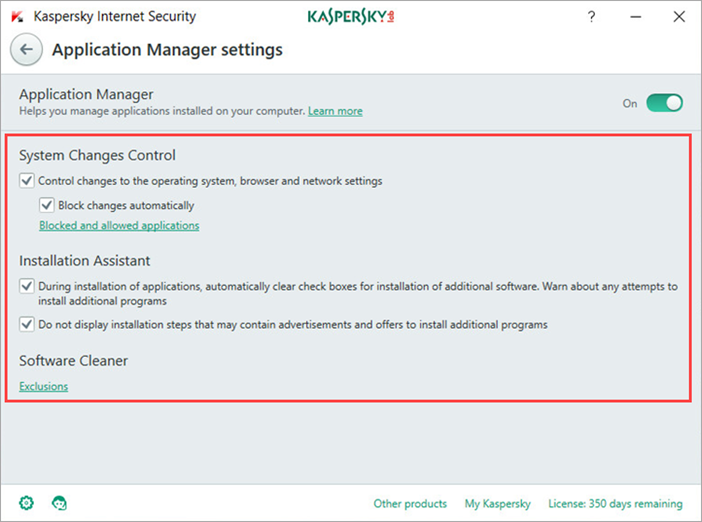The width and height of the screenshot is (702, 522).
Task: Close the Kaspersky Internet Security window
Action: pos(679,17)
